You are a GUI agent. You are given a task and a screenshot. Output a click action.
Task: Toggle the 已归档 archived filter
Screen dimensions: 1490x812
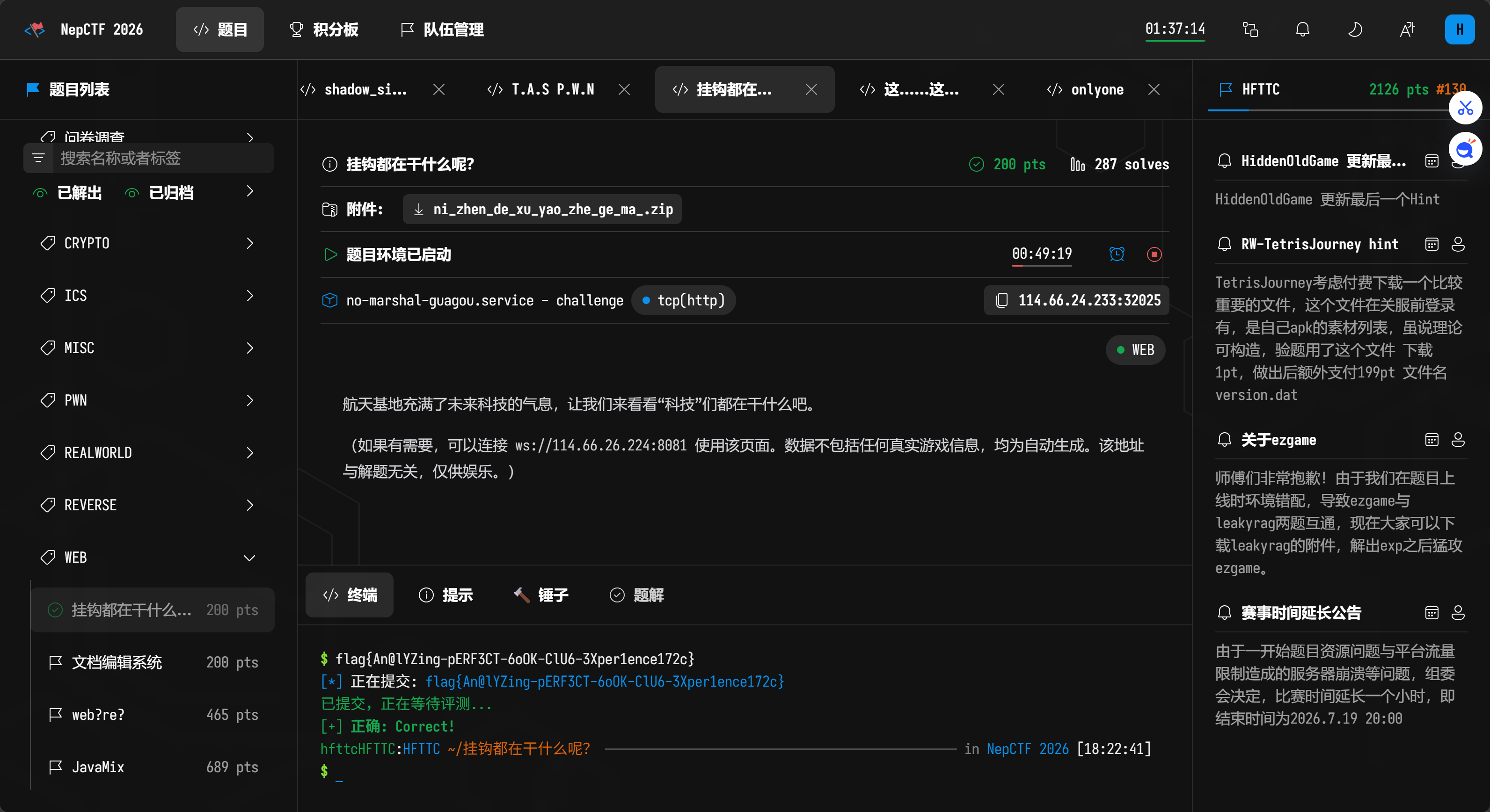[x=160, y=192]
